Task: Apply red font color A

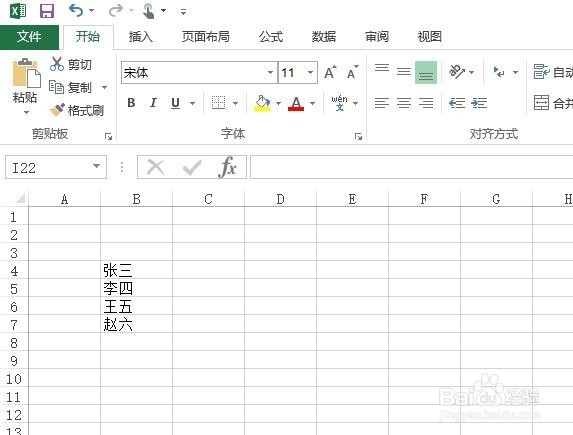Action: coord(296,103)
